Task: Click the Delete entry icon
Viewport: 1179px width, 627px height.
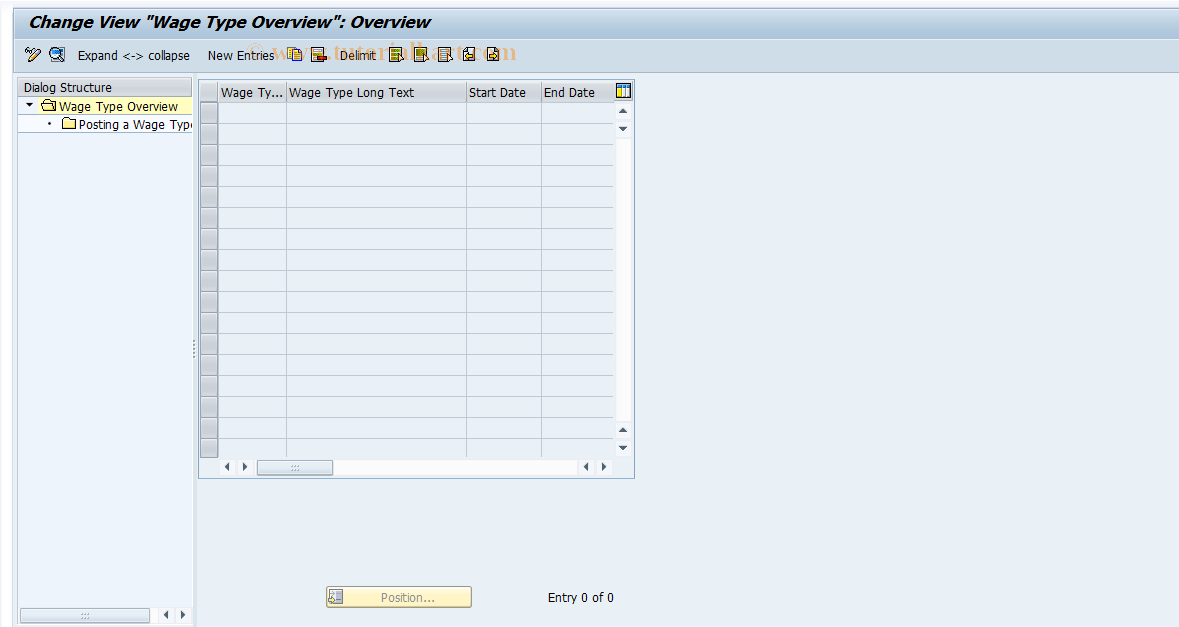Action: [x=319, y=54]
